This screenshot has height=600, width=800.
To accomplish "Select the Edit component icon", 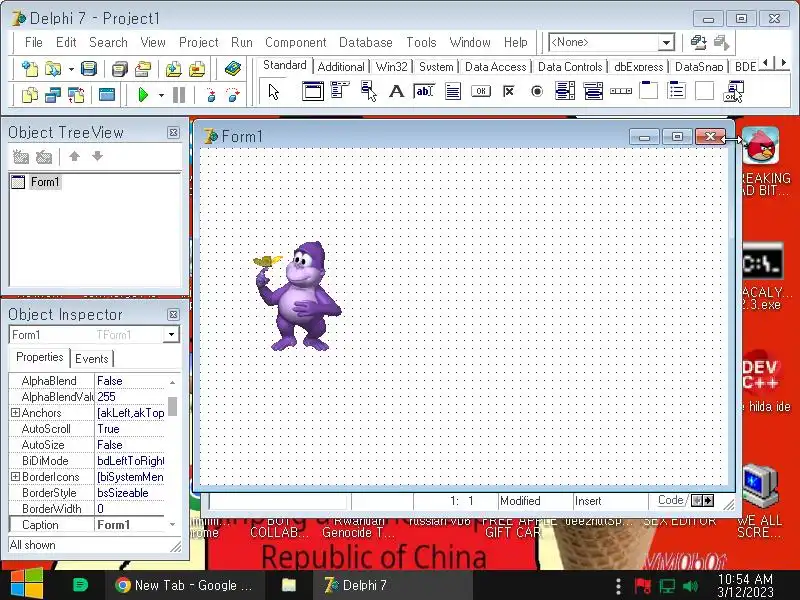I will pos(424,91).
